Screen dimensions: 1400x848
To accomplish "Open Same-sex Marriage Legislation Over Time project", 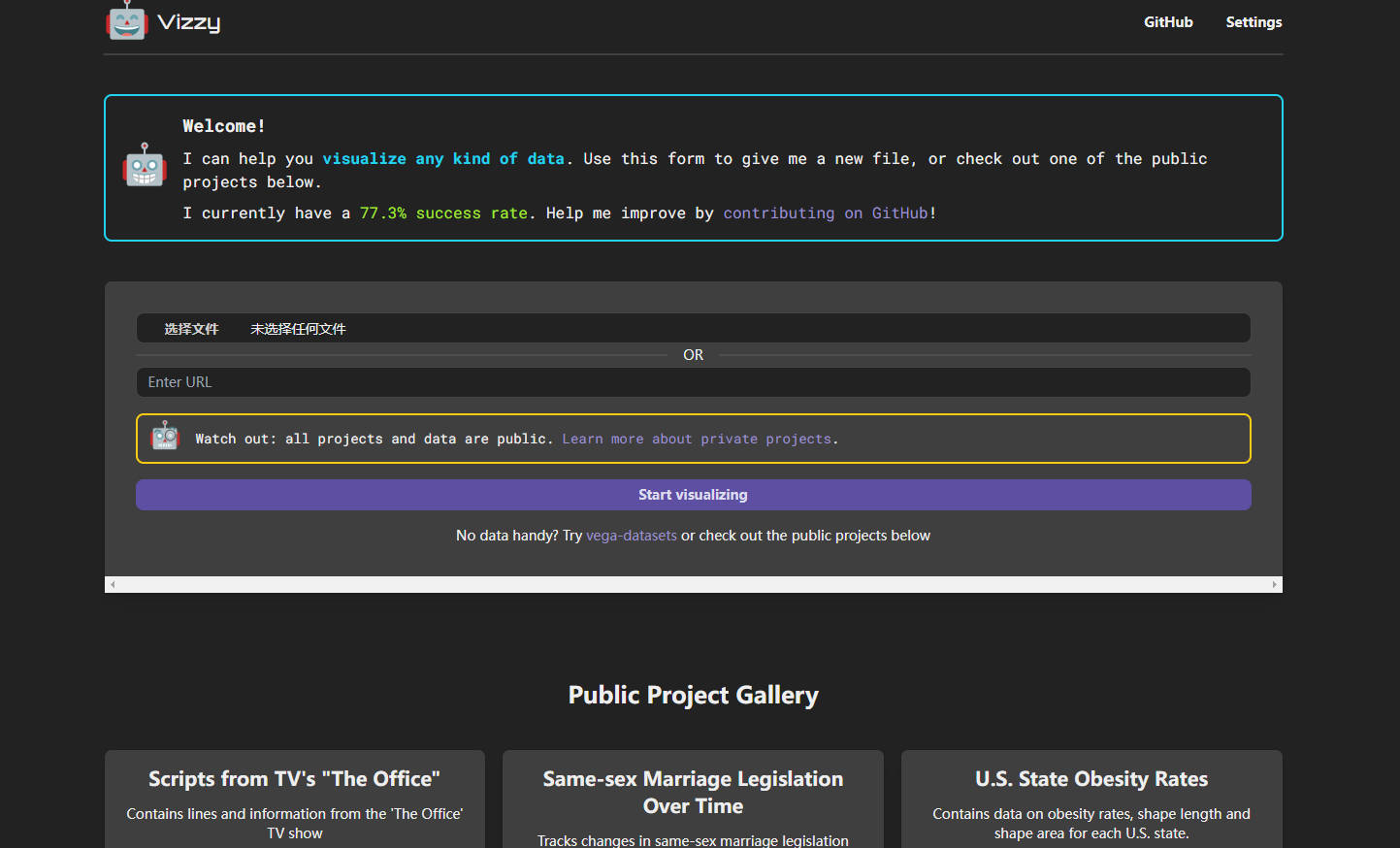I will click(x=693, y=792).
